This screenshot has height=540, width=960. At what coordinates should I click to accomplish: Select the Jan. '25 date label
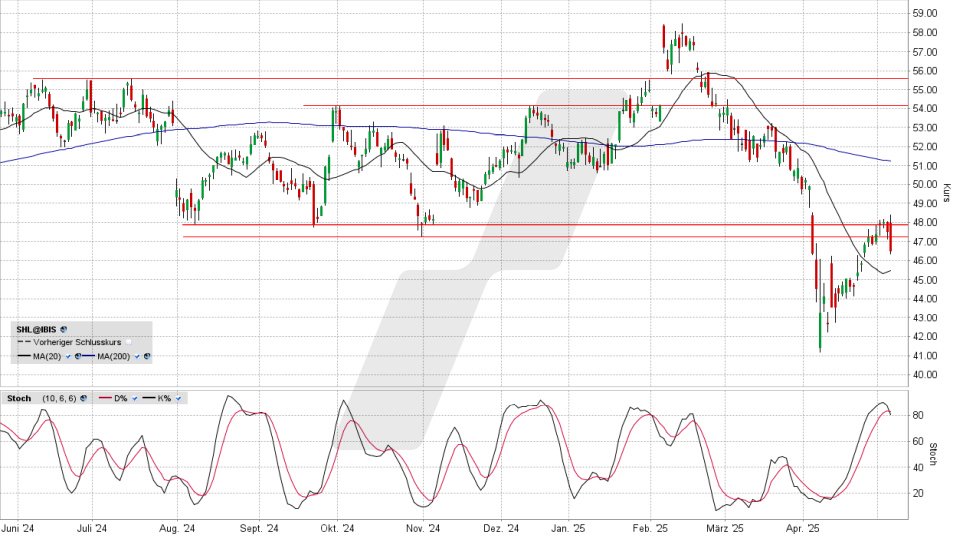pos(569,528)
